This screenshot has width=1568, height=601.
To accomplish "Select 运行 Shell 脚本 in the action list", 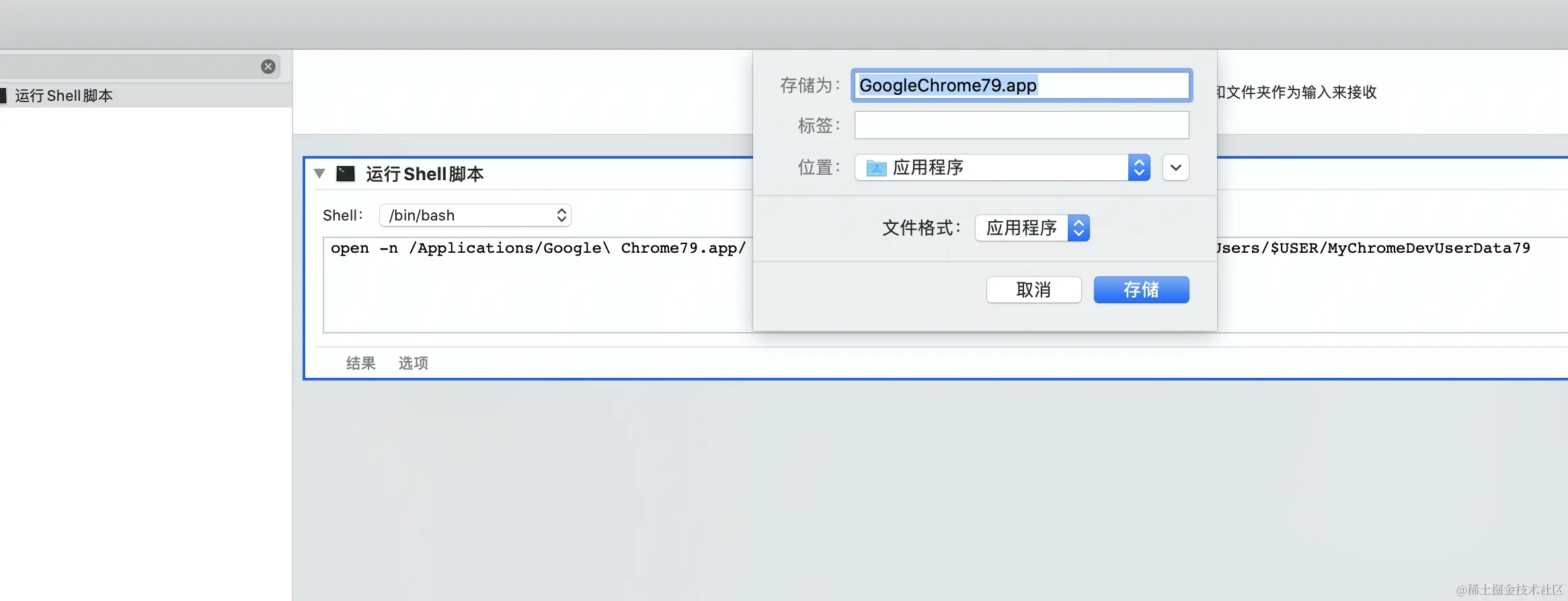I will tap(146, 95).
